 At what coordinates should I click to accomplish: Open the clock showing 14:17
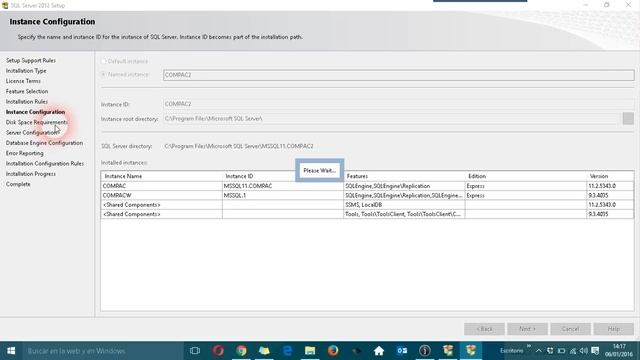(x=619, y=351)
